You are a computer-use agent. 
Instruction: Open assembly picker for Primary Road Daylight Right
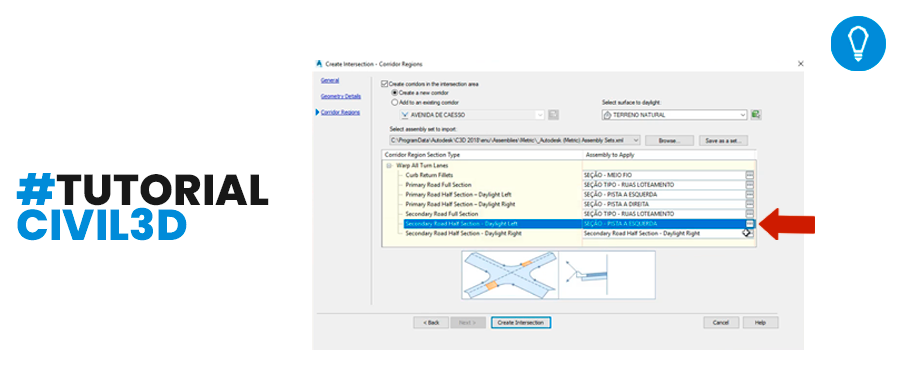tap(750, 204)
